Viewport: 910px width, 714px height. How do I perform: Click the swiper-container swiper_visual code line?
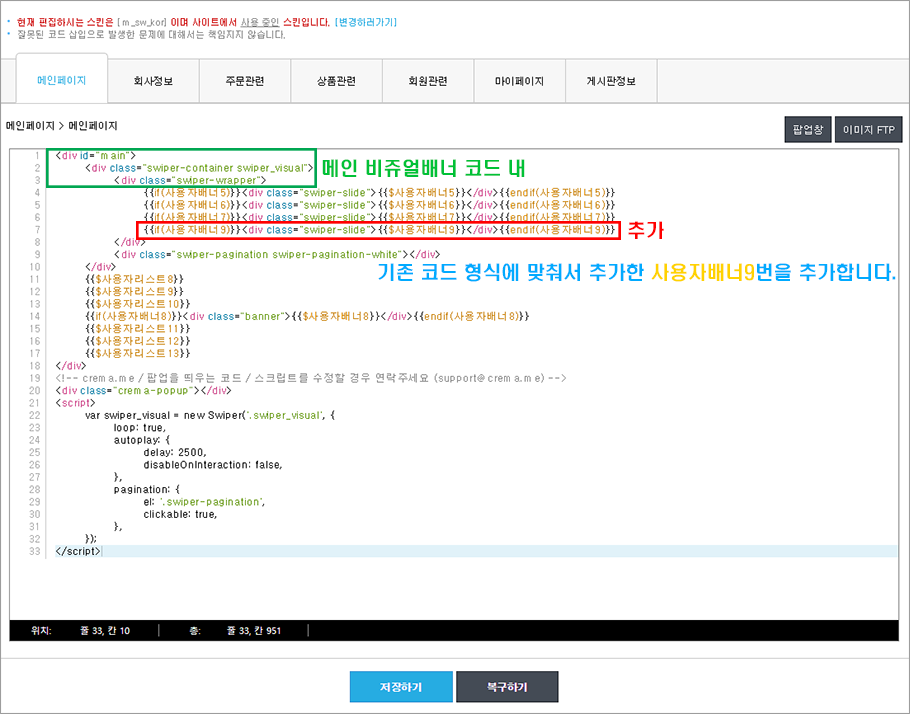tap(199, 168)
